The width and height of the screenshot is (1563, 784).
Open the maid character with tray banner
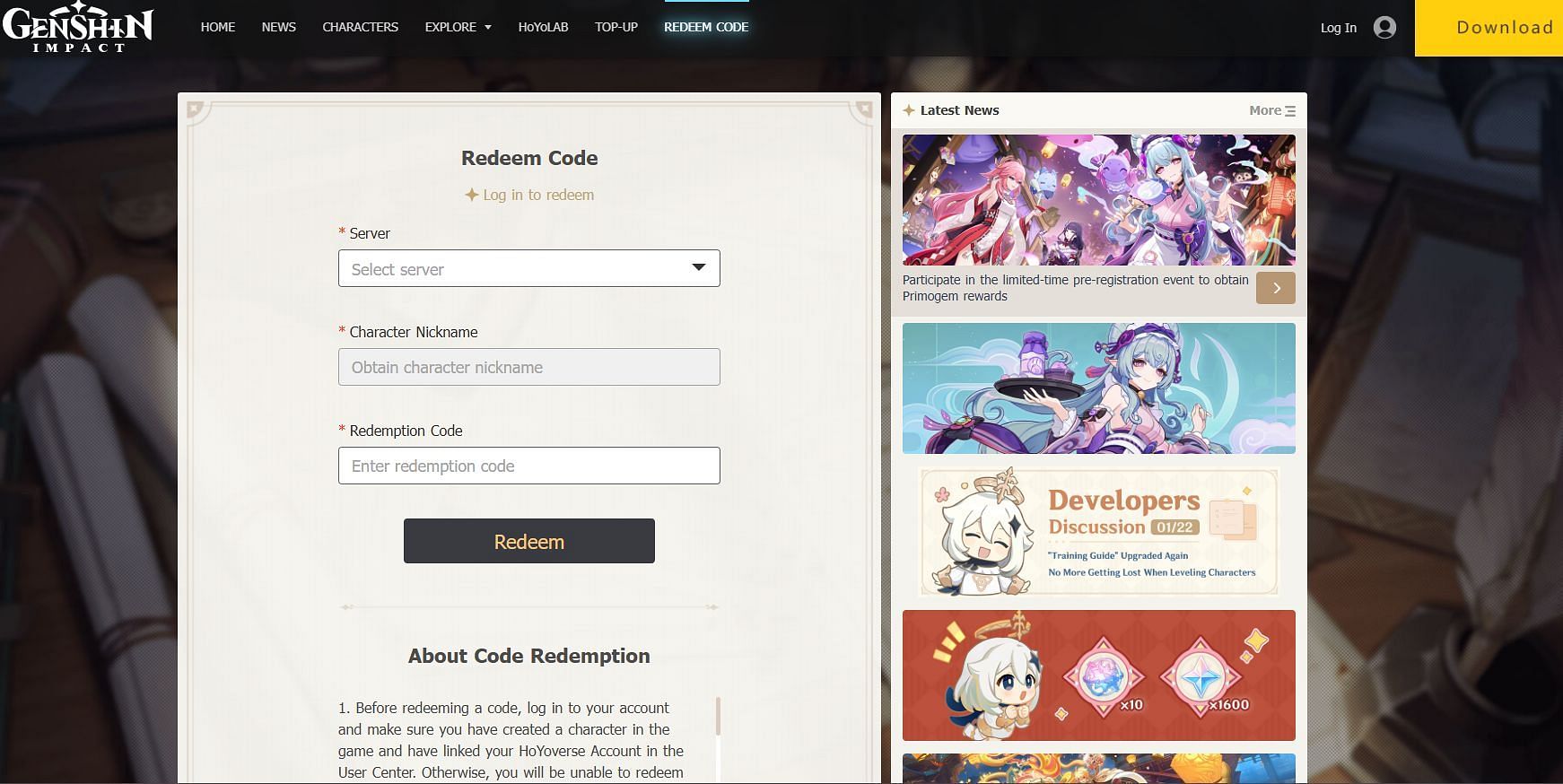point(1099,388)
